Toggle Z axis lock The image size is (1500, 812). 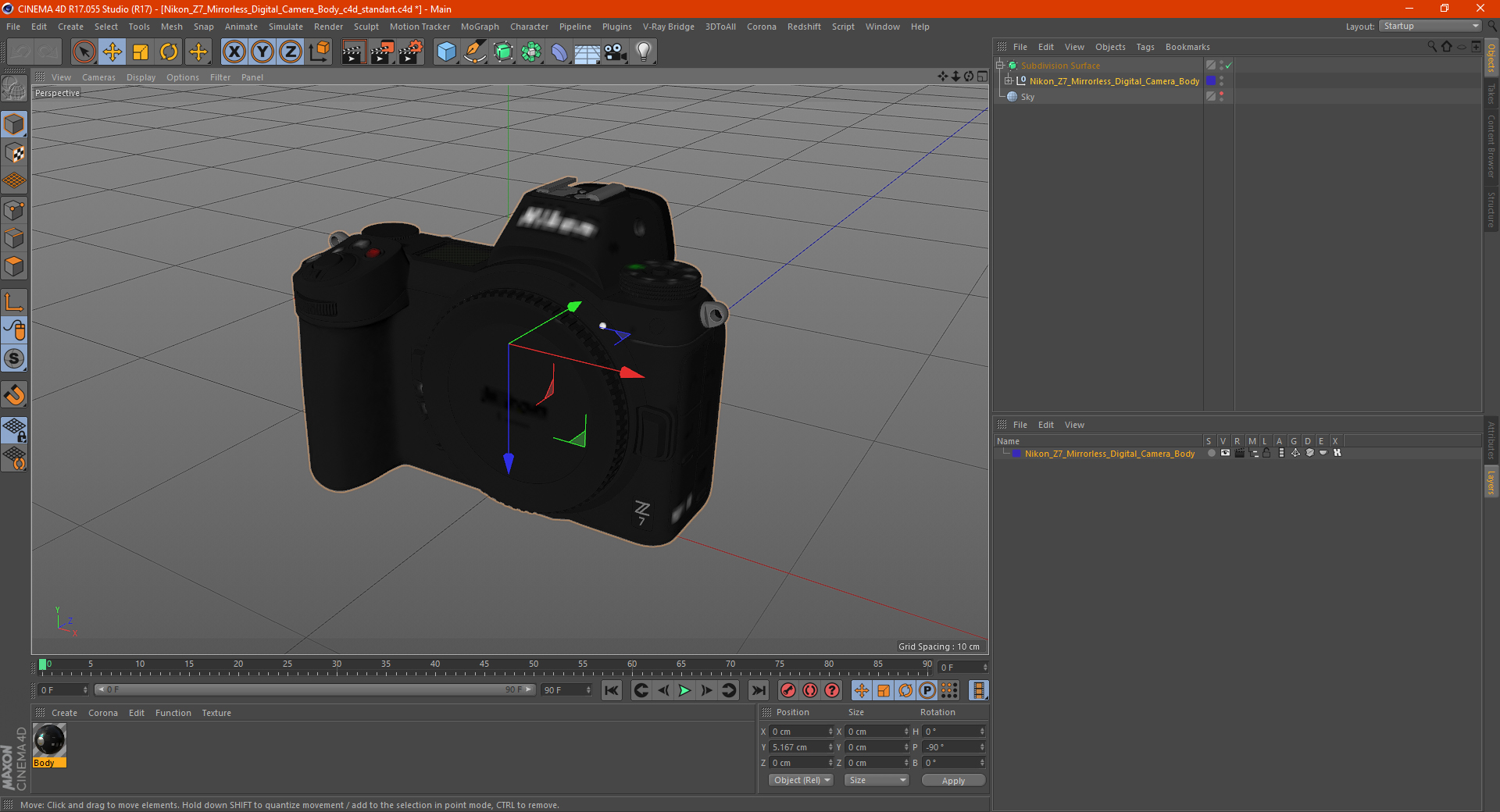pyautogui.click(x=291, y=52)
